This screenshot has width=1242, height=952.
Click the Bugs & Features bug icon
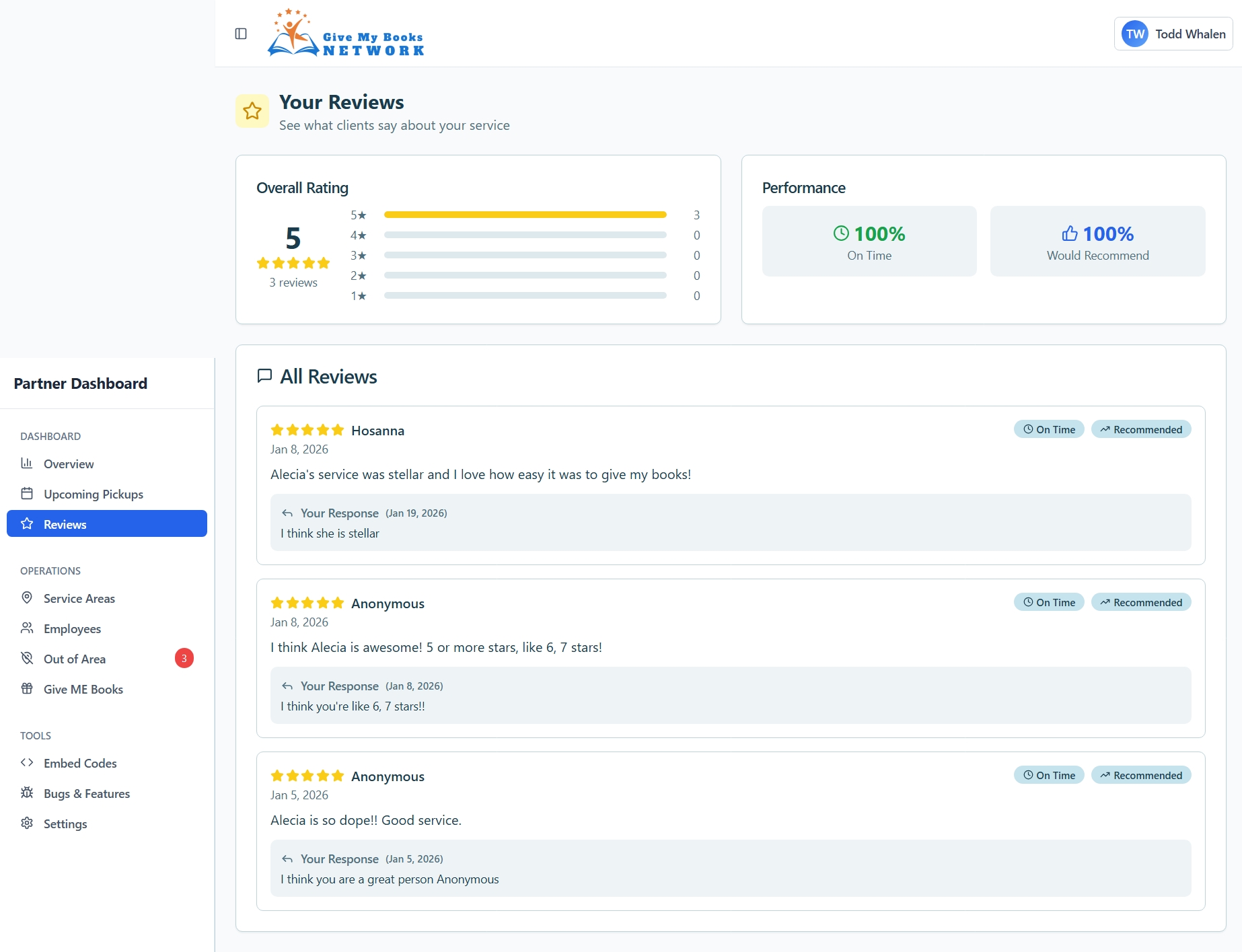pyautogui.click(x=26, y=793)
